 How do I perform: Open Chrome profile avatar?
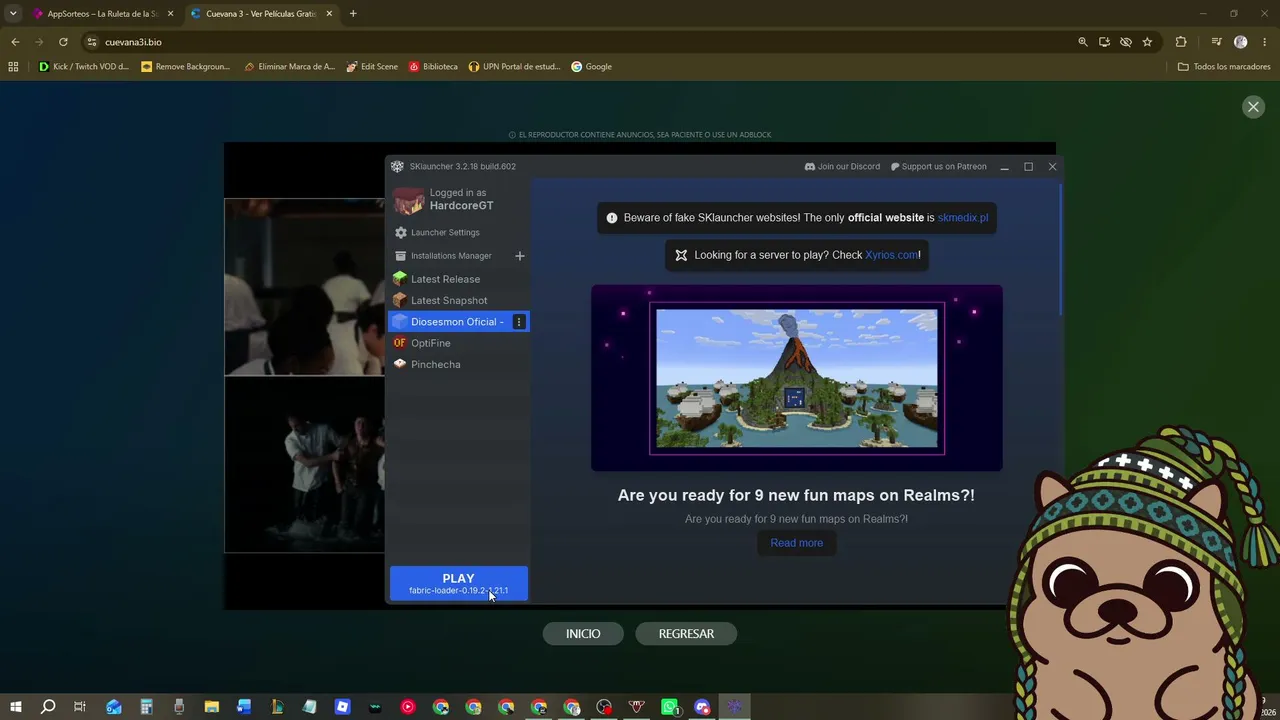[1241, 42]
